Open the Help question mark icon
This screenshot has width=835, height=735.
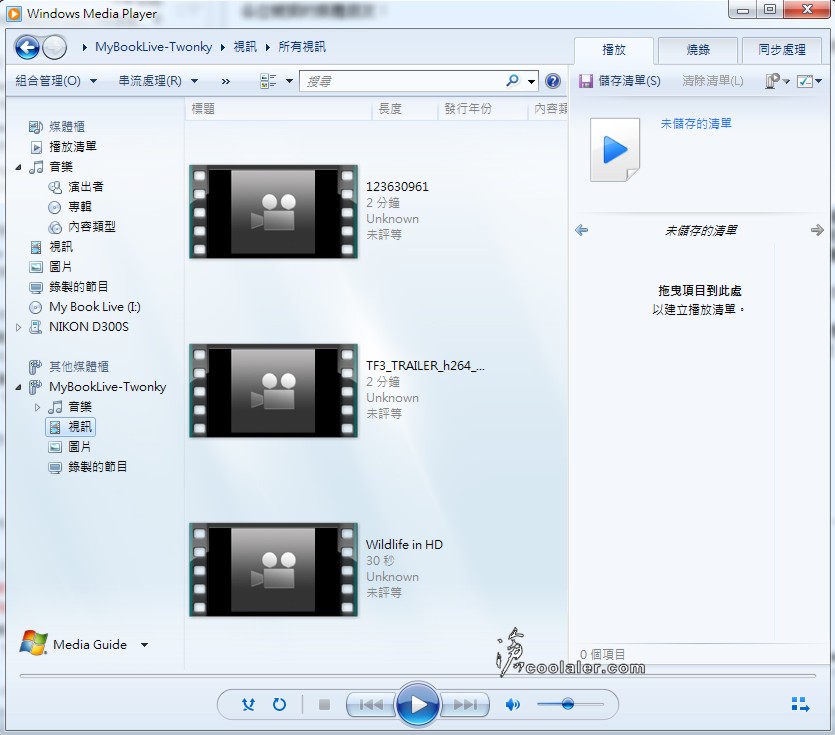553,81
